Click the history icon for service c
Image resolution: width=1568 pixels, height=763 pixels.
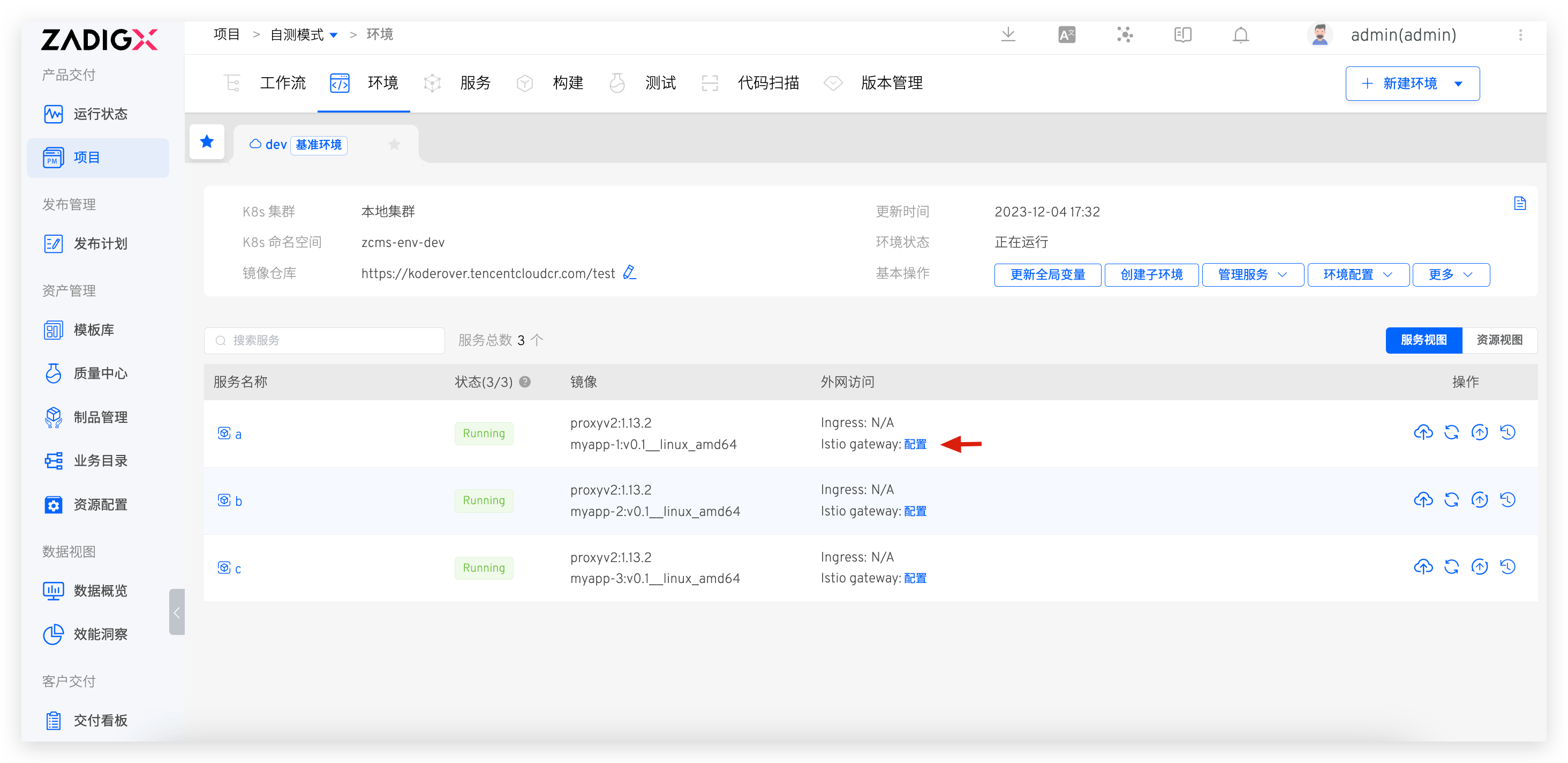pos(1507,567)
